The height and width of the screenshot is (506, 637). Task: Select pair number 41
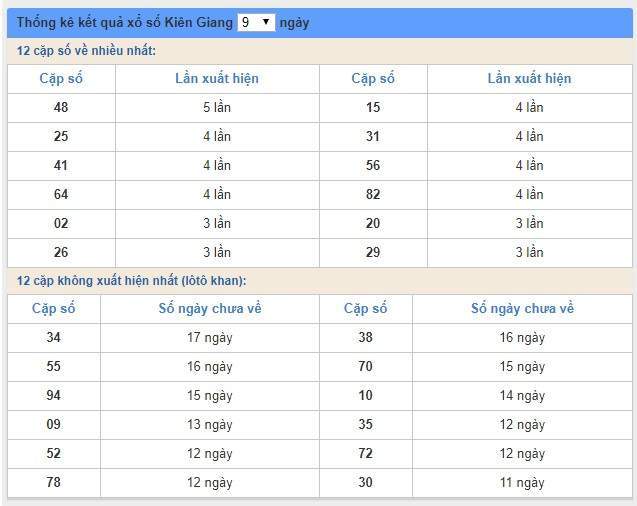[x=61, y=166]
